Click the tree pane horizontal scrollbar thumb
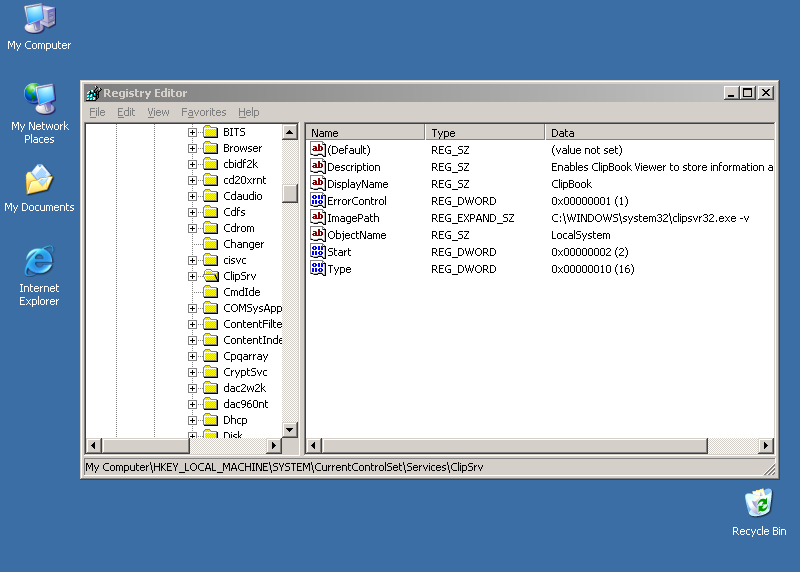 click(145, 445)
